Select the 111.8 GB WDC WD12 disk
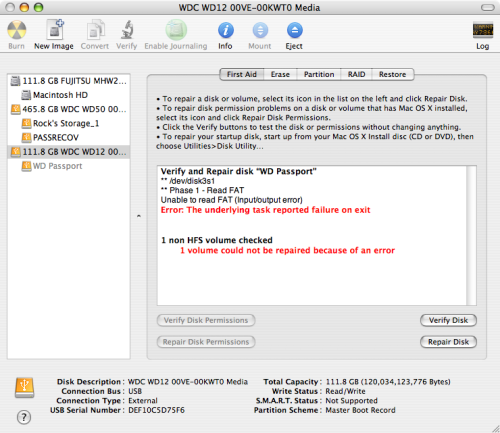 point(69,152)
